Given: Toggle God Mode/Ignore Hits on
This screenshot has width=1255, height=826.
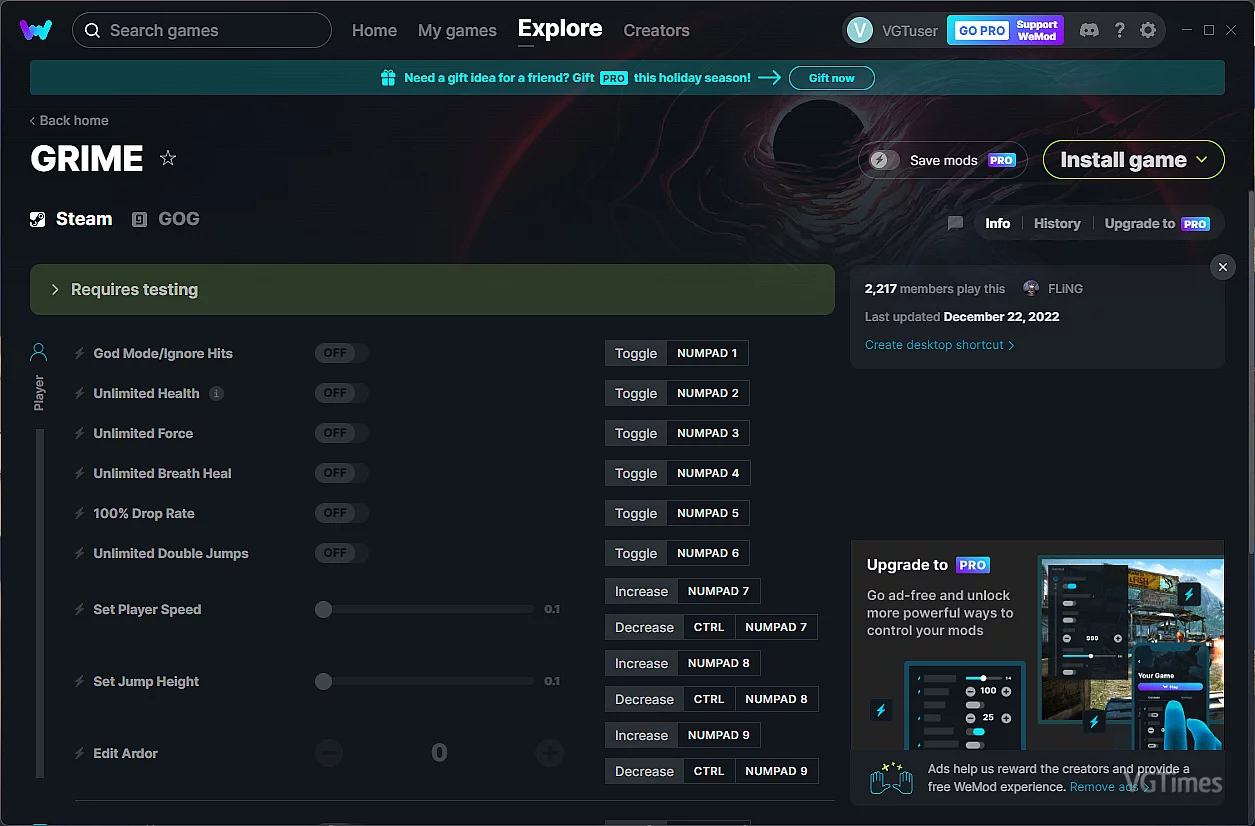Looking at the screenshot, I should [x=342, y=353].
